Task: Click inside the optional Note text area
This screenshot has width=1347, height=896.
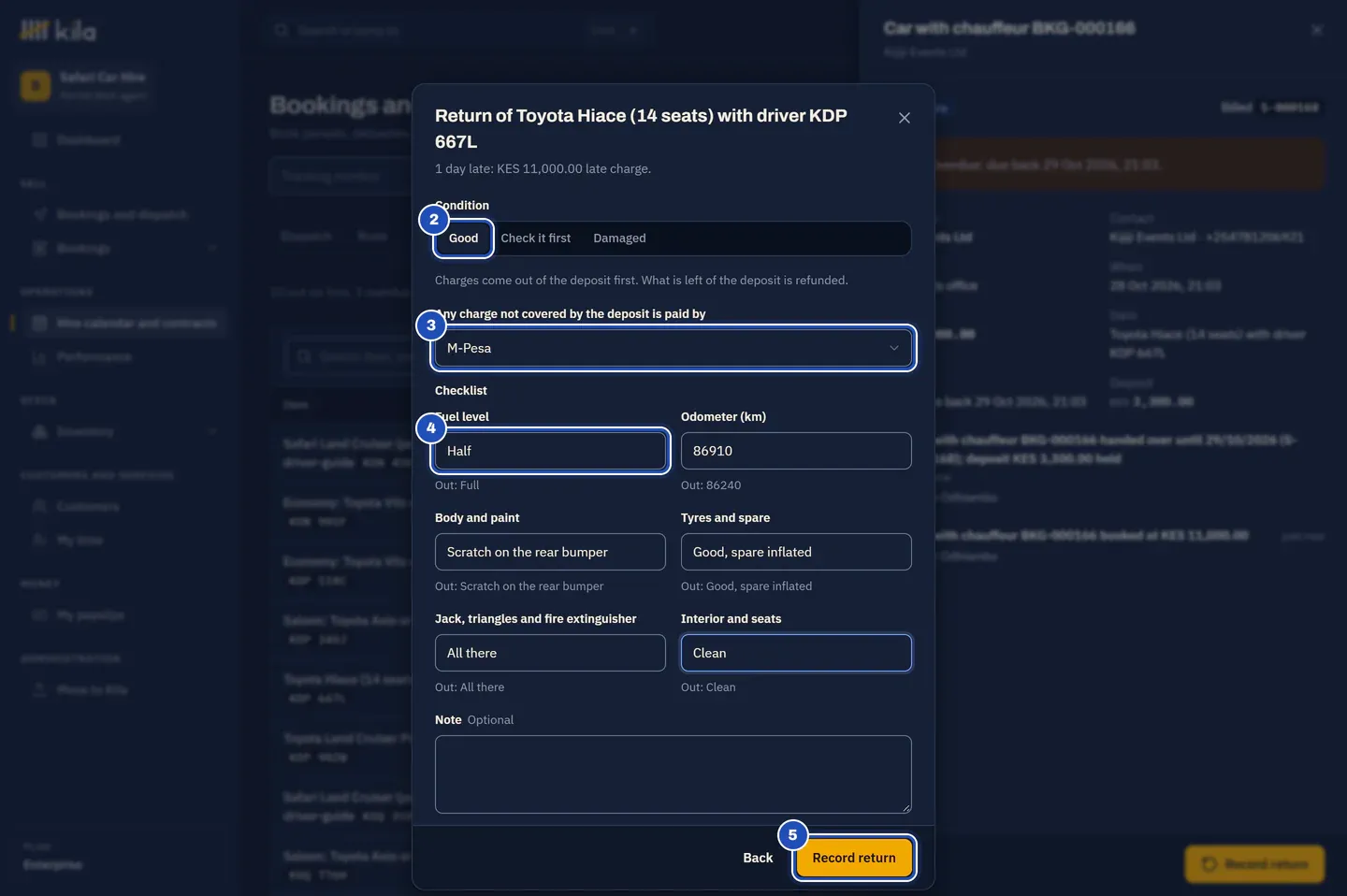Action: click(673, 774)
